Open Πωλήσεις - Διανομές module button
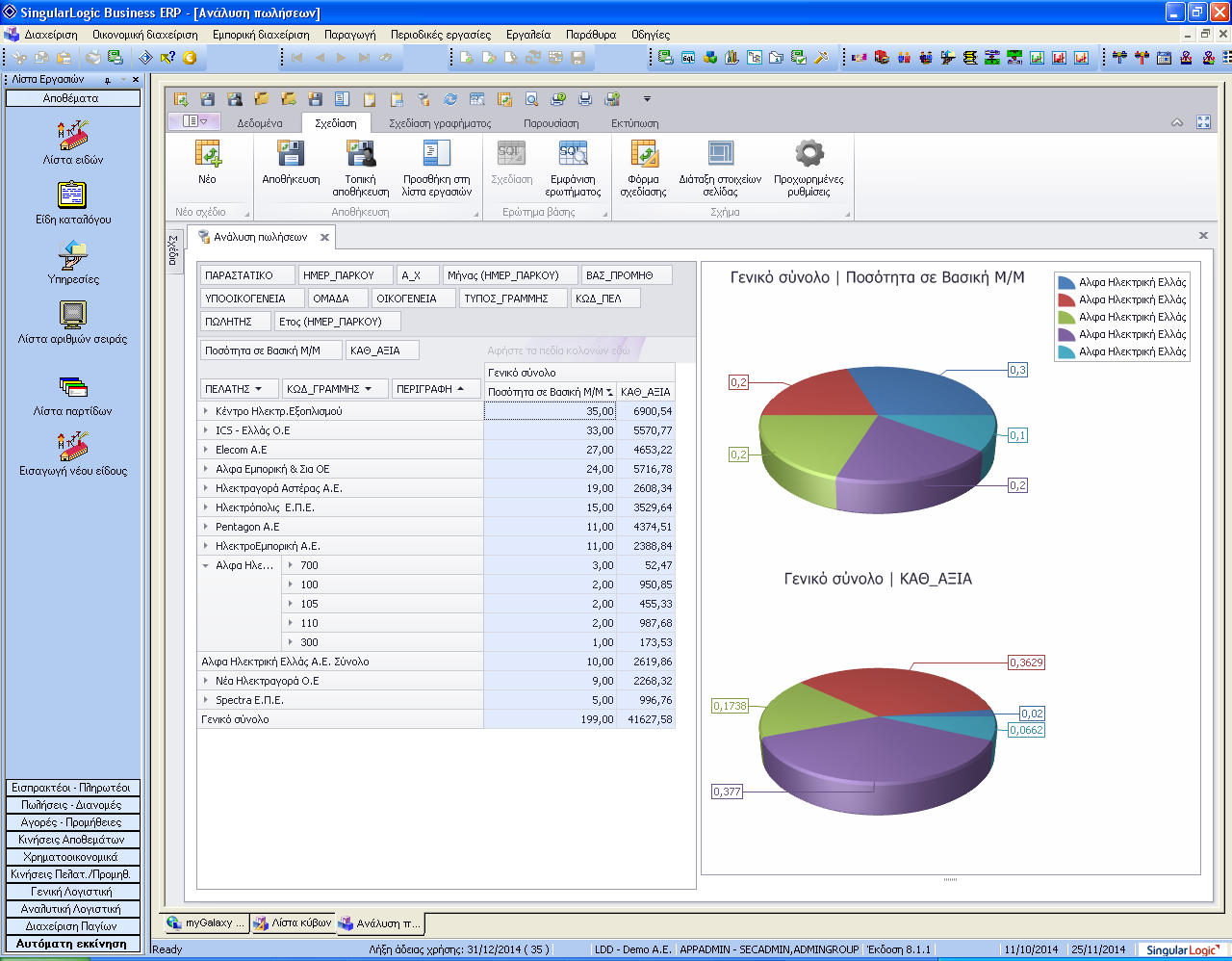Image resolution: width=1232 pixels, height=961 pixels. (72, 805)
